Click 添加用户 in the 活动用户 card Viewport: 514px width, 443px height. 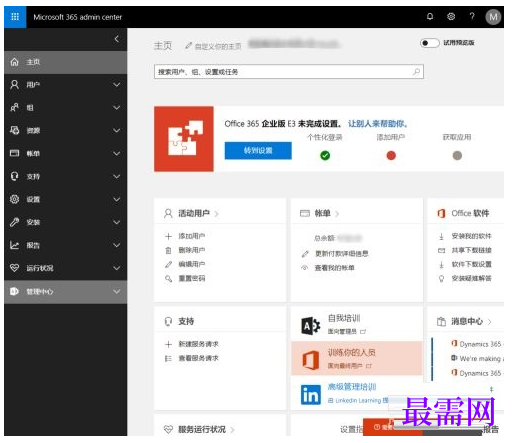(192, 236)
